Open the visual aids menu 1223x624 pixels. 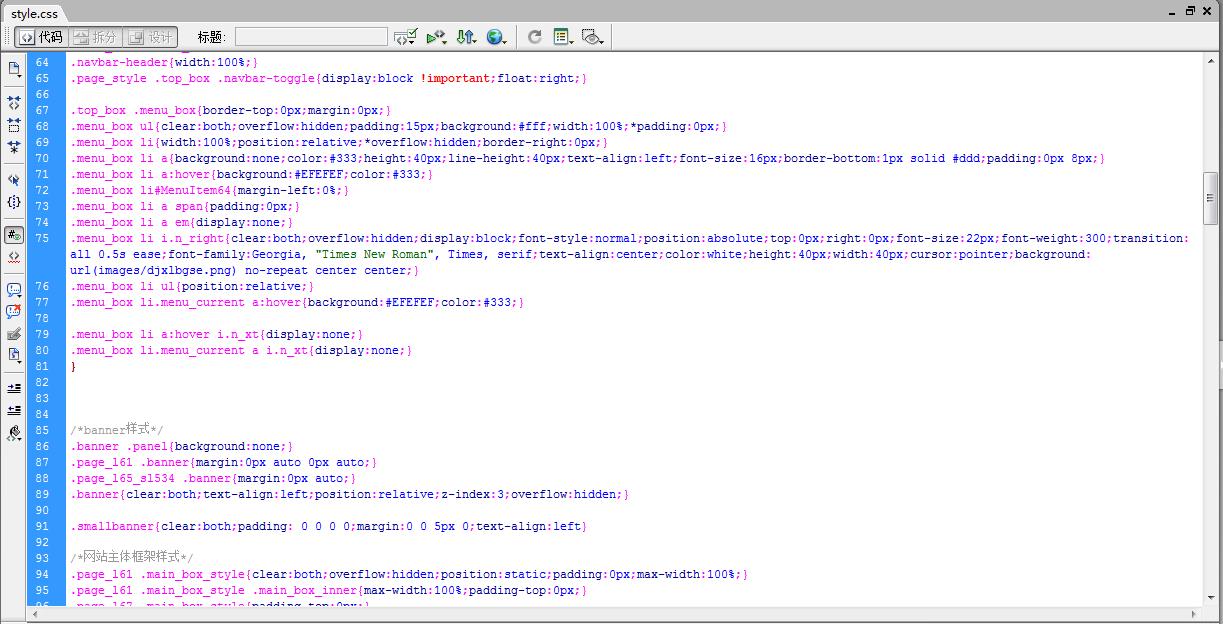click(593, 37)
